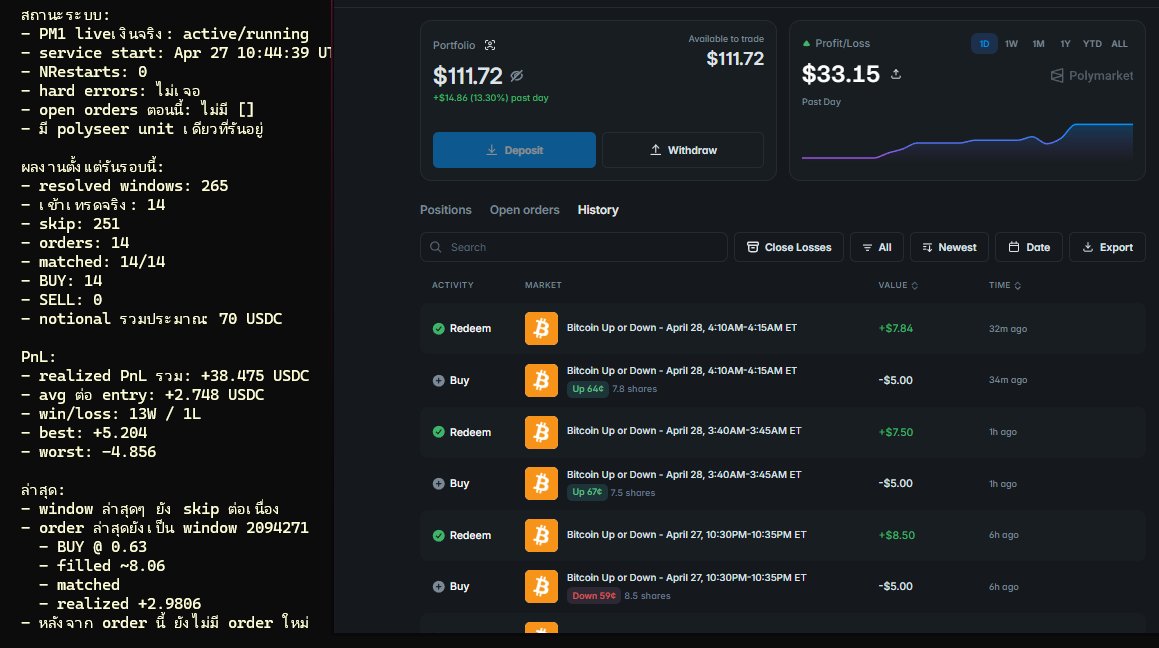Click plus icon of 34m ago Buy
This screenshot has height=648, width=1159.
click(x=438, y=380)
